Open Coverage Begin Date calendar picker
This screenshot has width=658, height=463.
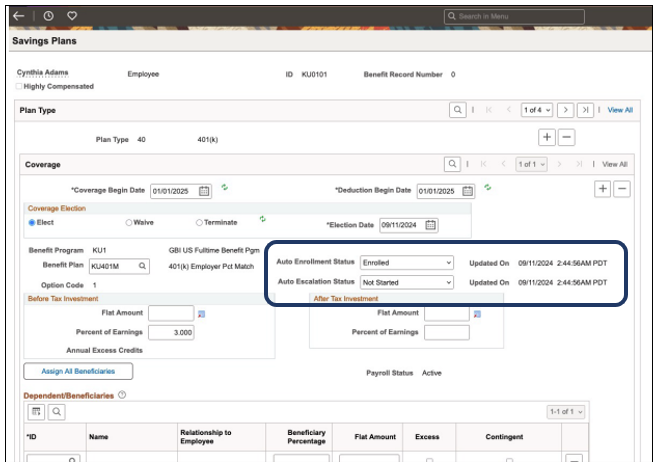[204, 191]
